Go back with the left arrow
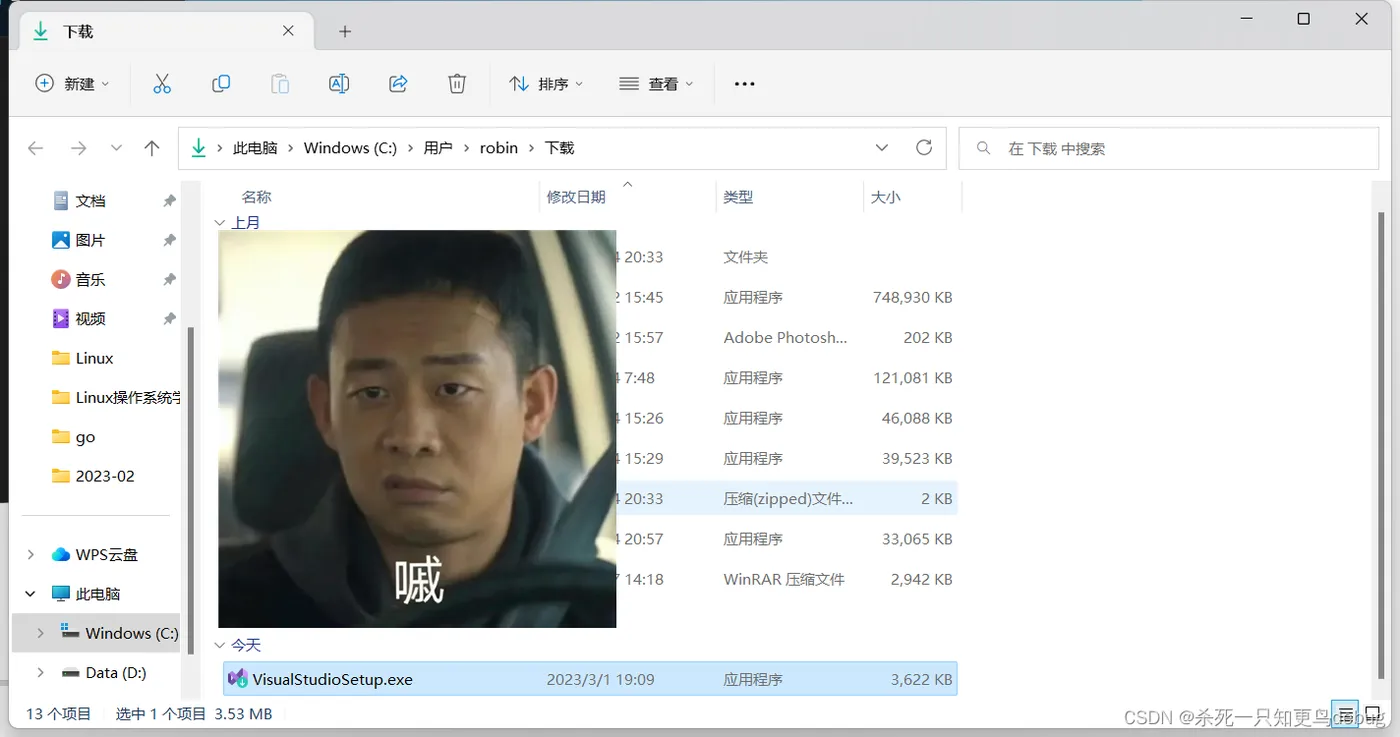The image size is (1400, 737). pyautogui.click(x=36, y=148)
